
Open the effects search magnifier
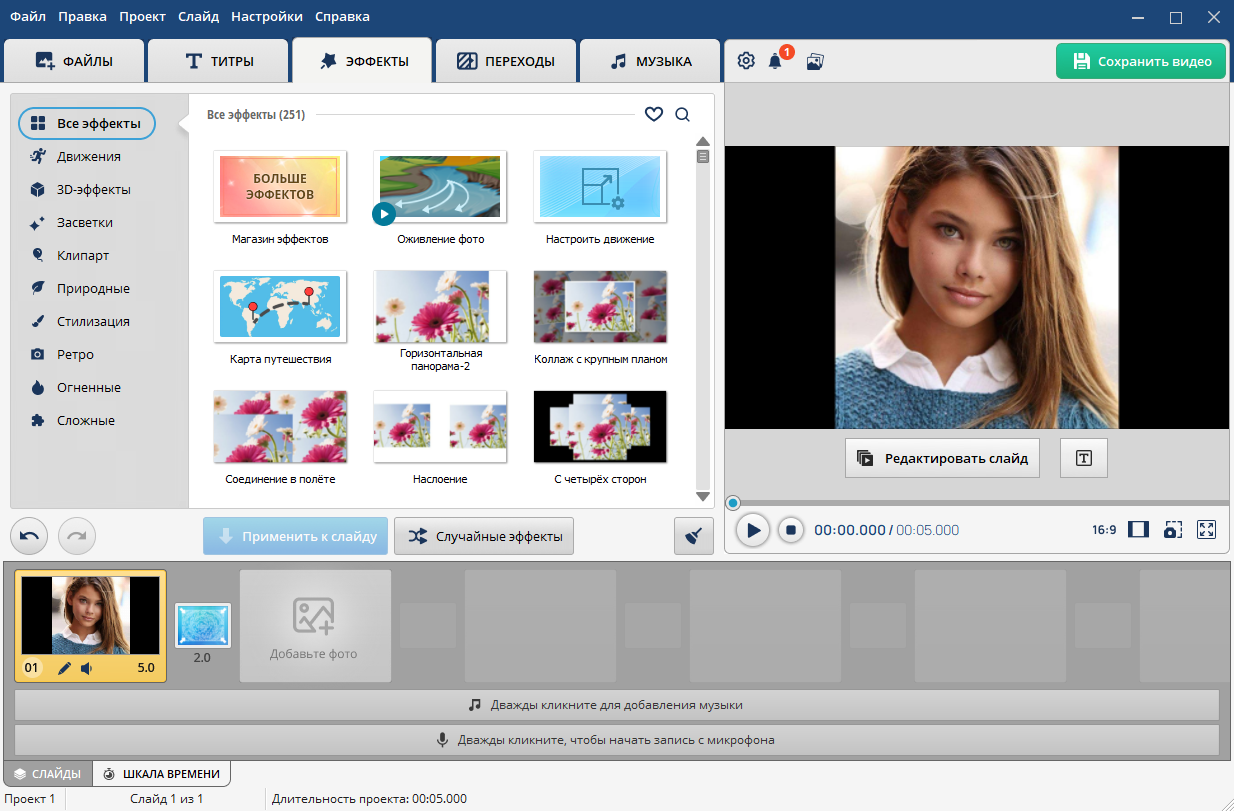682,115
